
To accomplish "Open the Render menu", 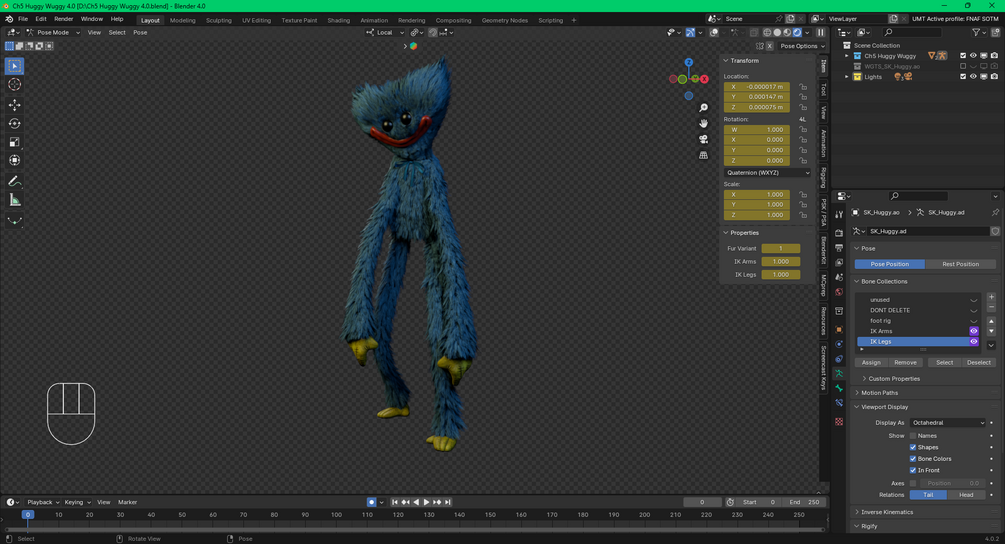I will [x=63, y=19].
